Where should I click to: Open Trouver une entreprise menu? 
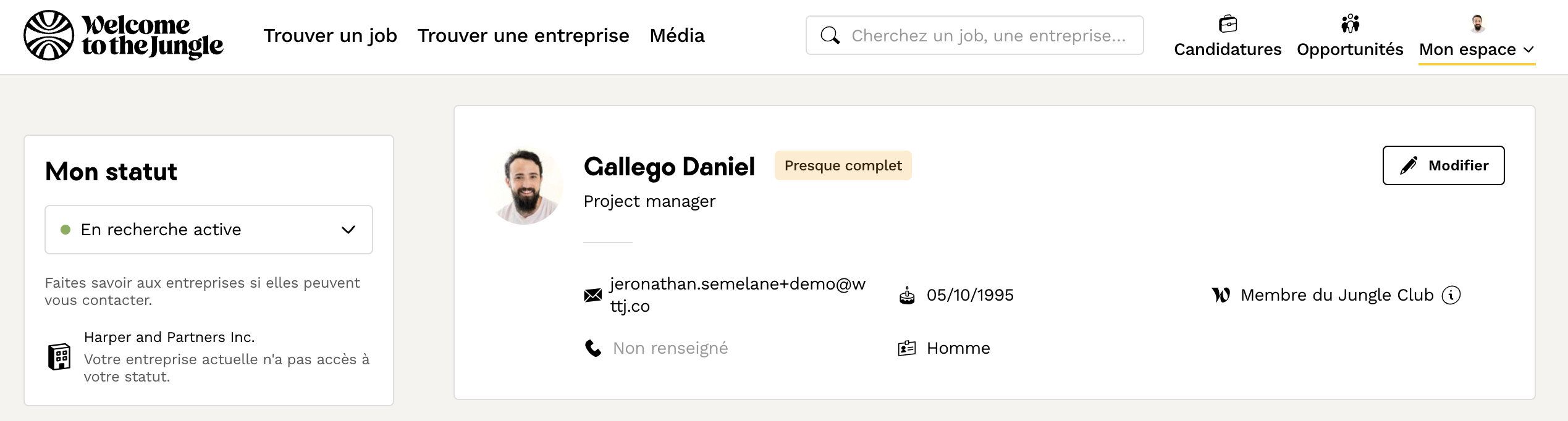click(523, 35)
